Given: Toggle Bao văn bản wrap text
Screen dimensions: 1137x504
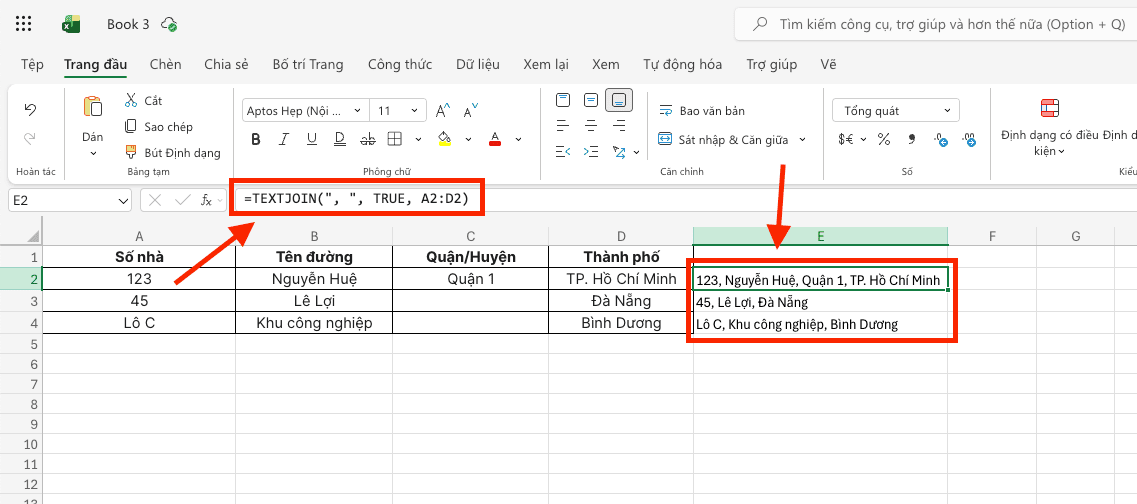Looking at the screenshot, I should [702, 111].
